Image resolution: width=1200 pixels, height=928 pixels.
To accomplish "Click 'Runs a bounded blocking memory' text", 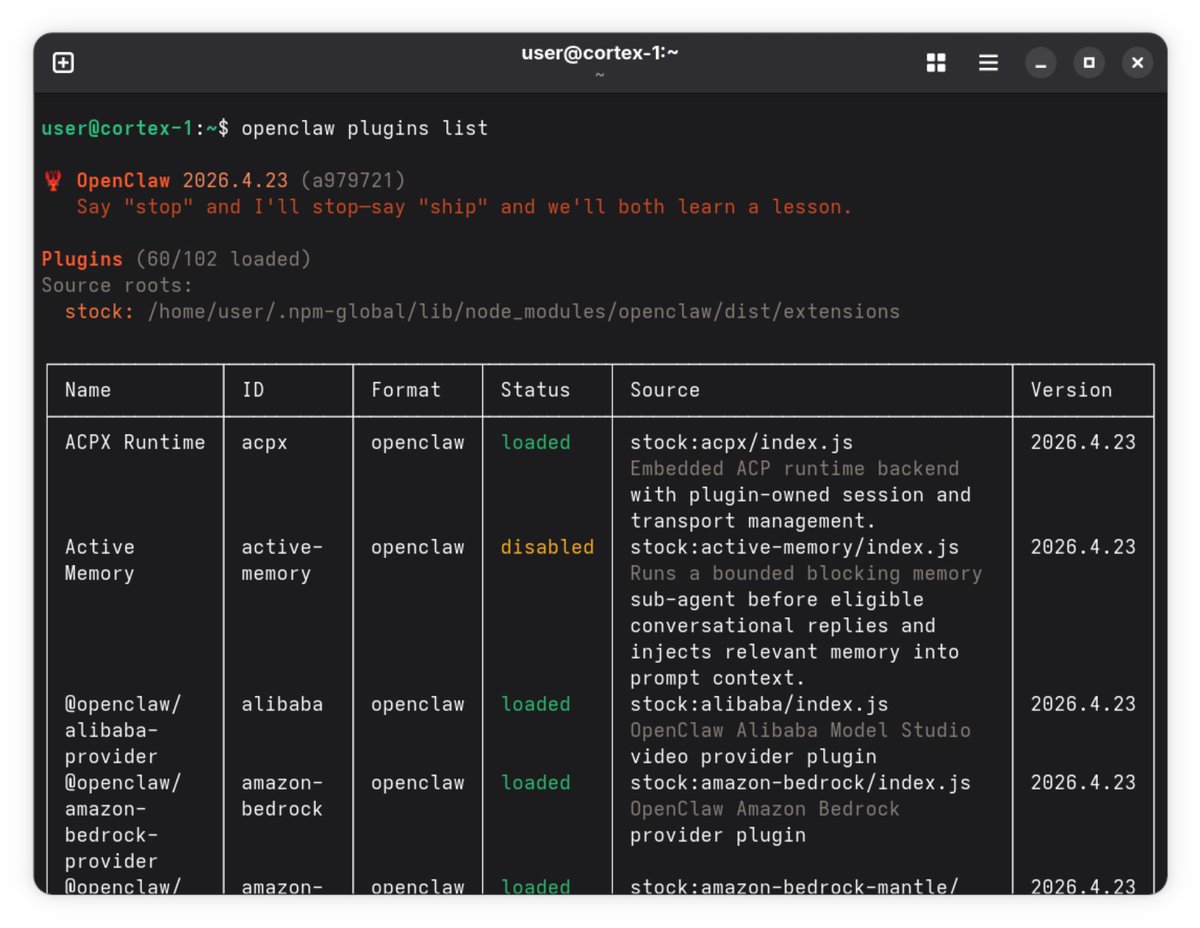I will point(806,573).
